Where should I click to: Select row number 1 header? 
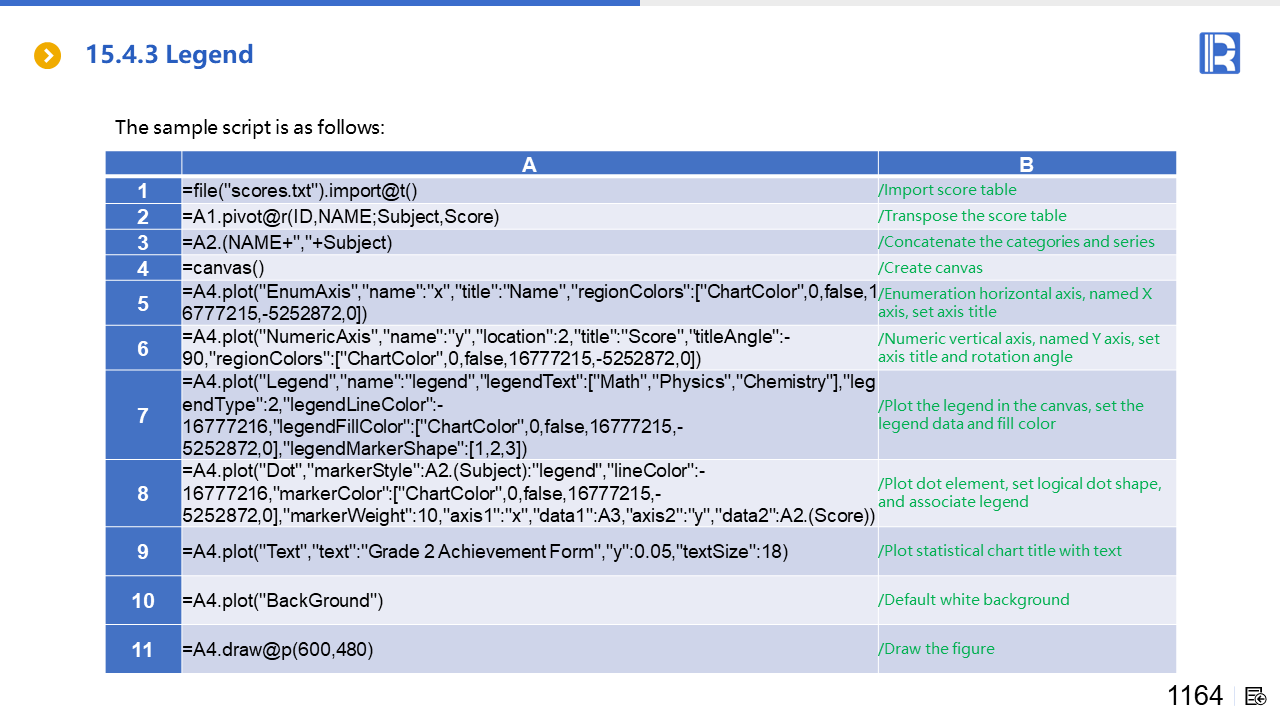(143, 191)
